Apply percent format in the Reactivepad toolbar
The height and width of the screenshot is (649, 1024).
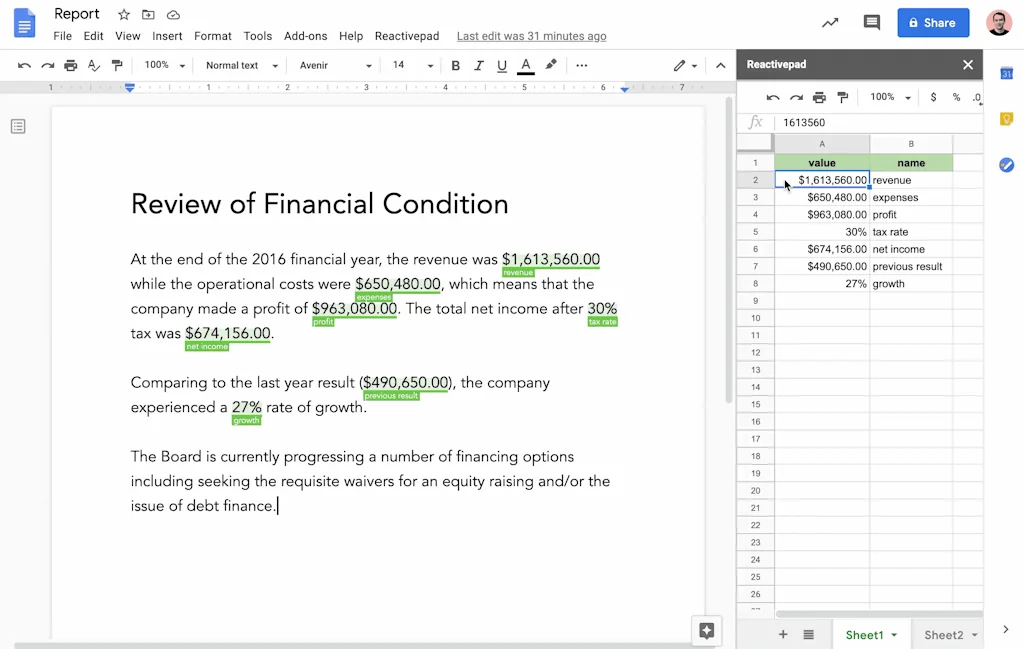(957, 97)
